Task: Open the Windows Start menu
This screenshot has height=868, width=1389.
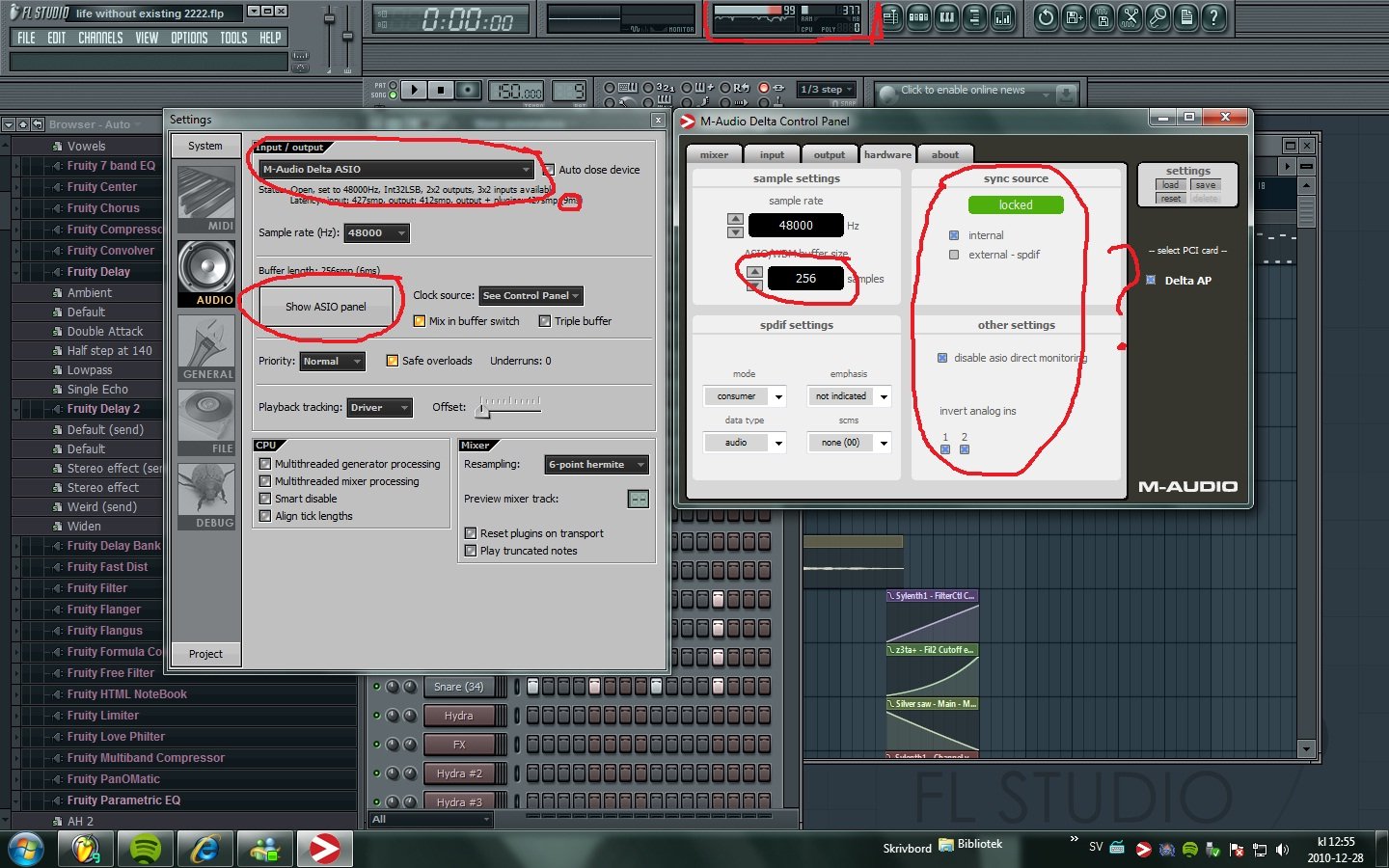Action: click(x=26, y=850)
